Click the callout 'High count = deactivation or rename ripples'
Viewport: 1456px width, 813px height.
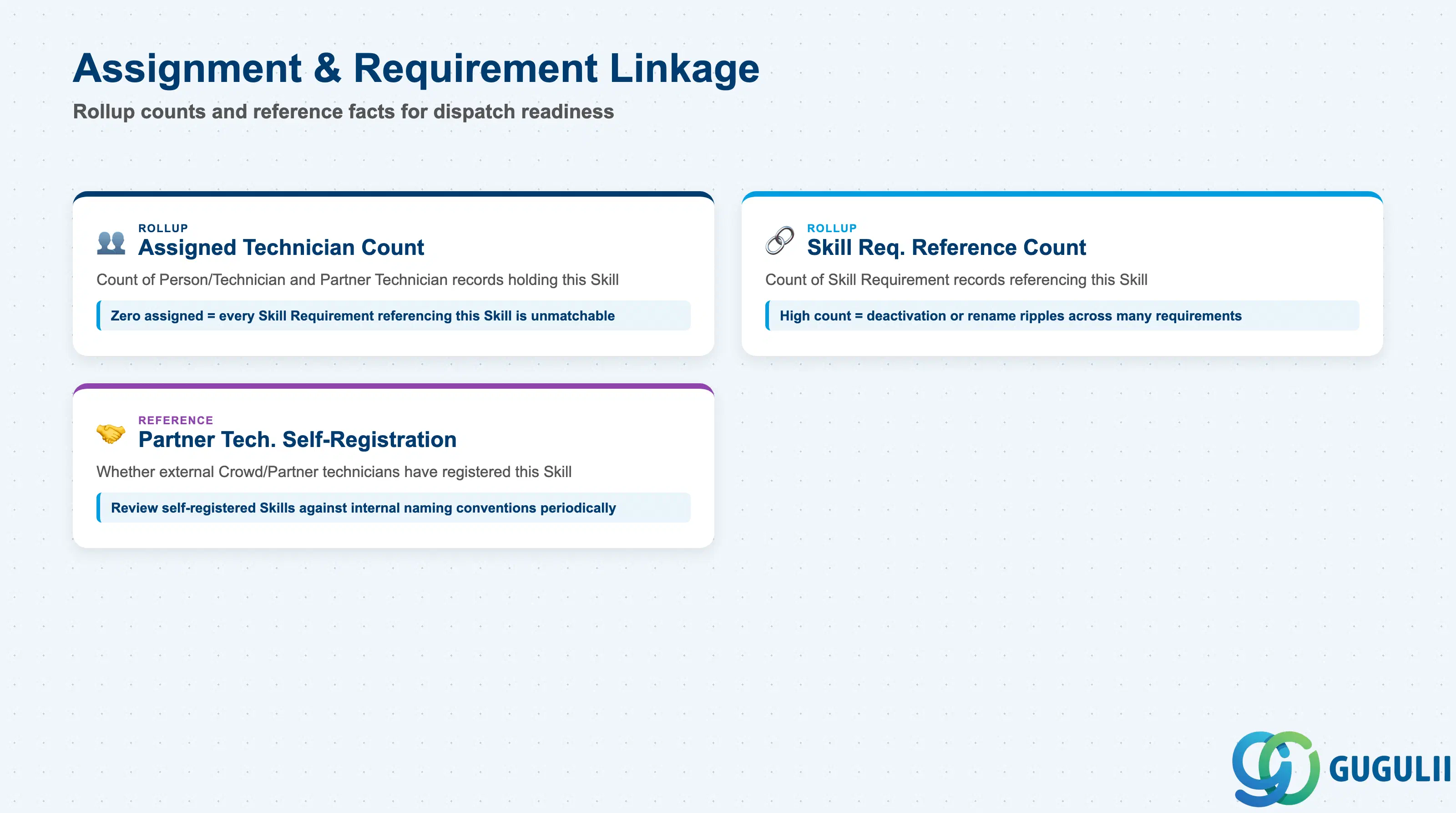[1062, 315]
